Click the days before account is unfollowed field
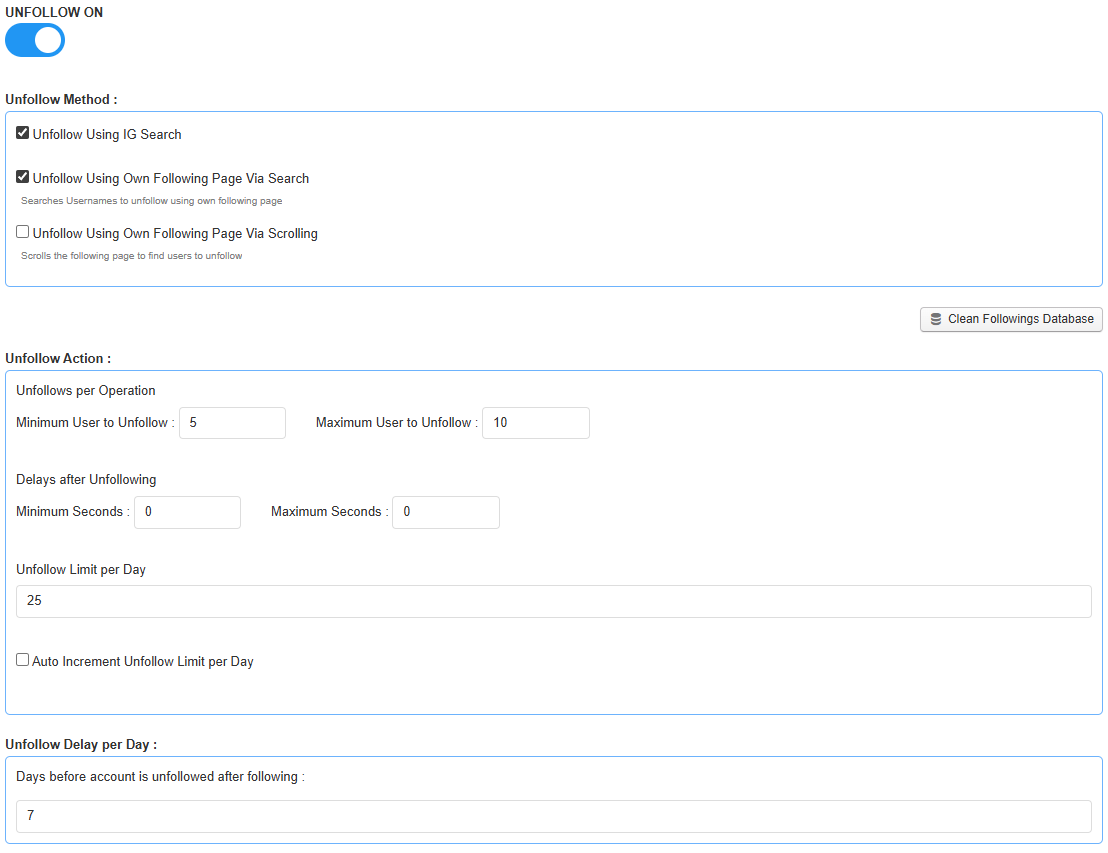Image resolution: width=1108 pixels, height=853 pixels. (x=553, y=816)
